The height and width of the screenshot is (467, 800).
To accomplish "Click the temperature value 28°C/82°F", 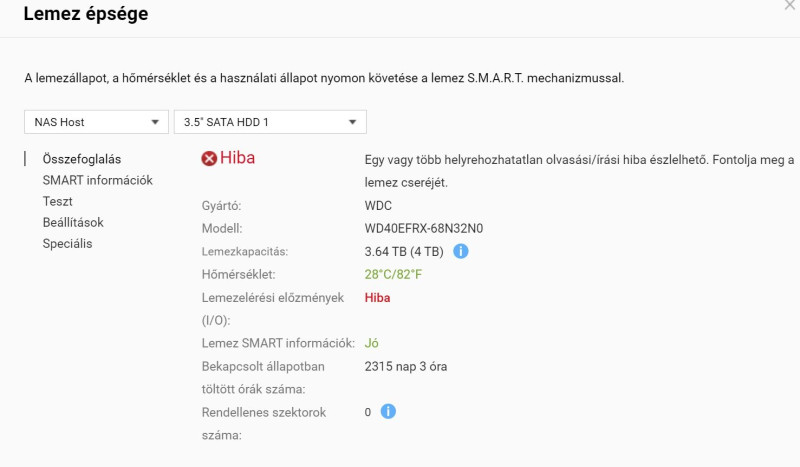I will (x=393, y=275).
